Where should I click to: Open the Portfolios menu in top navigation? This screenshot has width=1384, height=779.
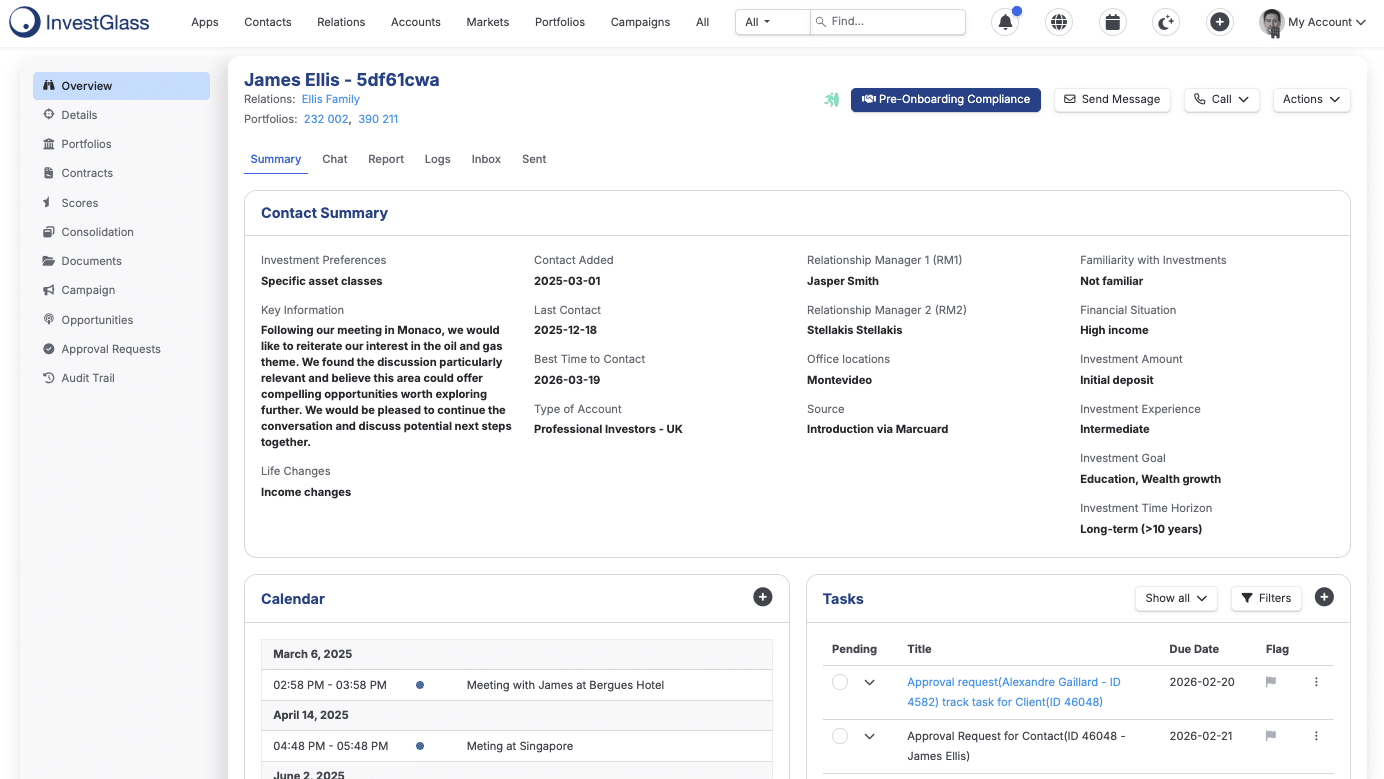560,22
